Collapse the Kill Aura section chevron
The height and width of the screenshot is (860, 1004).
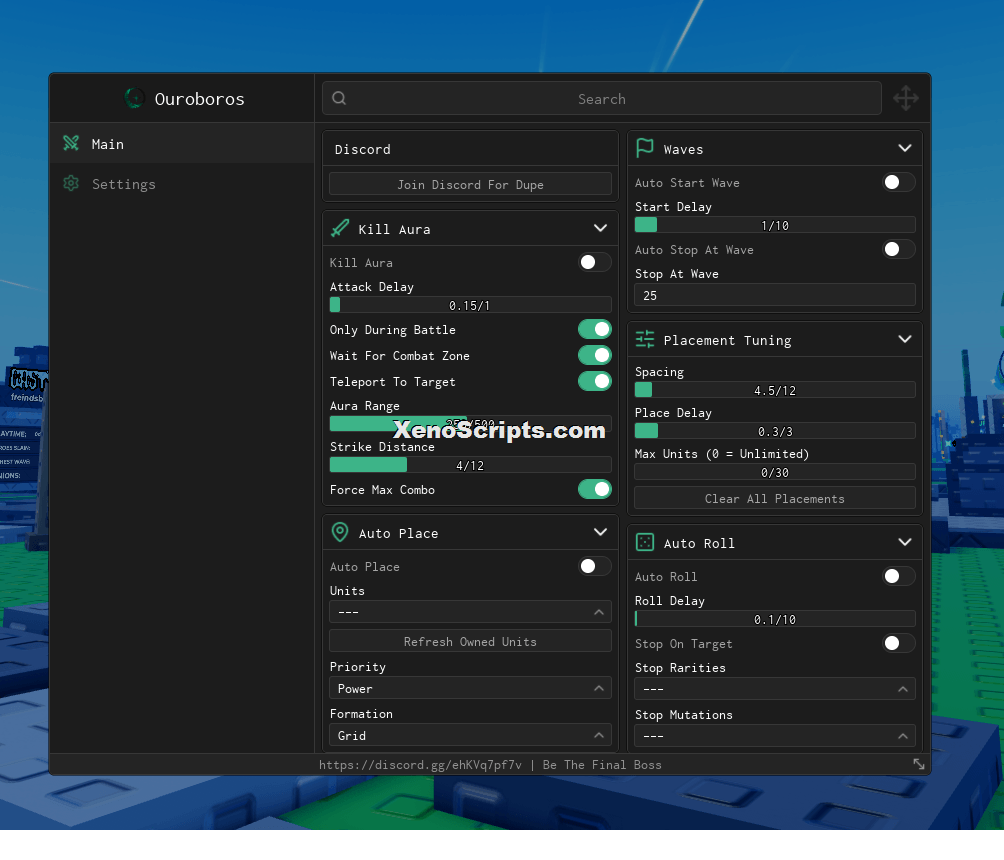(600, 228)
